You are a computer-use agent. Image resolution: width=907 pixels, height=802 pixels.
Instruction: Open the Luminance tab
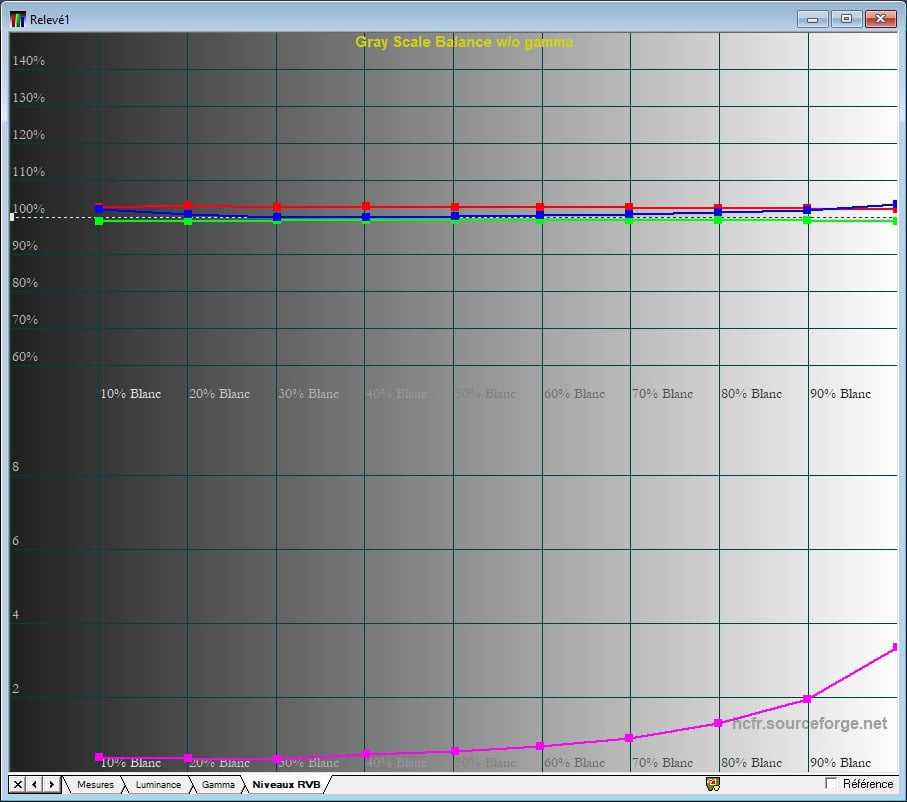click(158, 785)
